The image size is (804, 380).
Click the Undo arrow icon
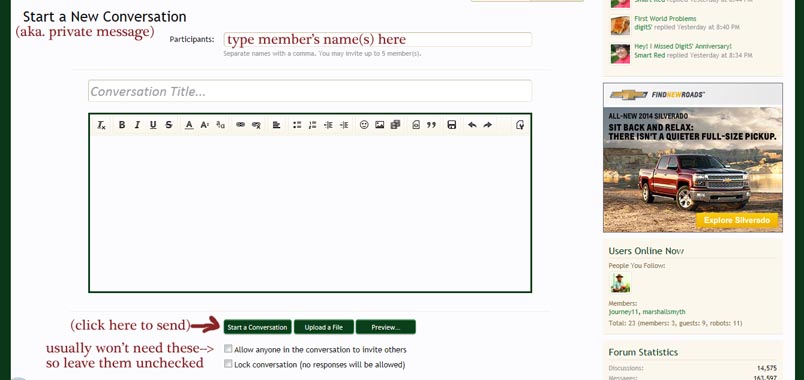pyautogui.click(x=472, y=125)
